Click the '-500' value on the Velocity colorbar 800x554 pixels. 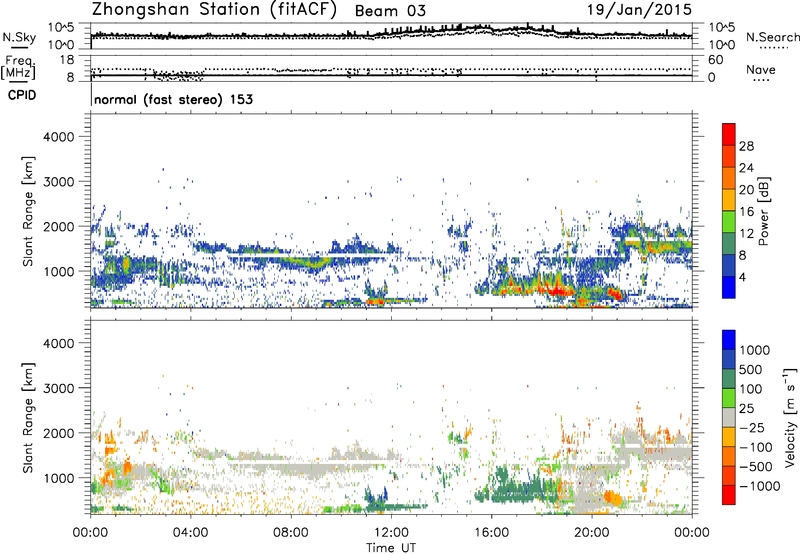pyautogui.click(x=756, y=467)
